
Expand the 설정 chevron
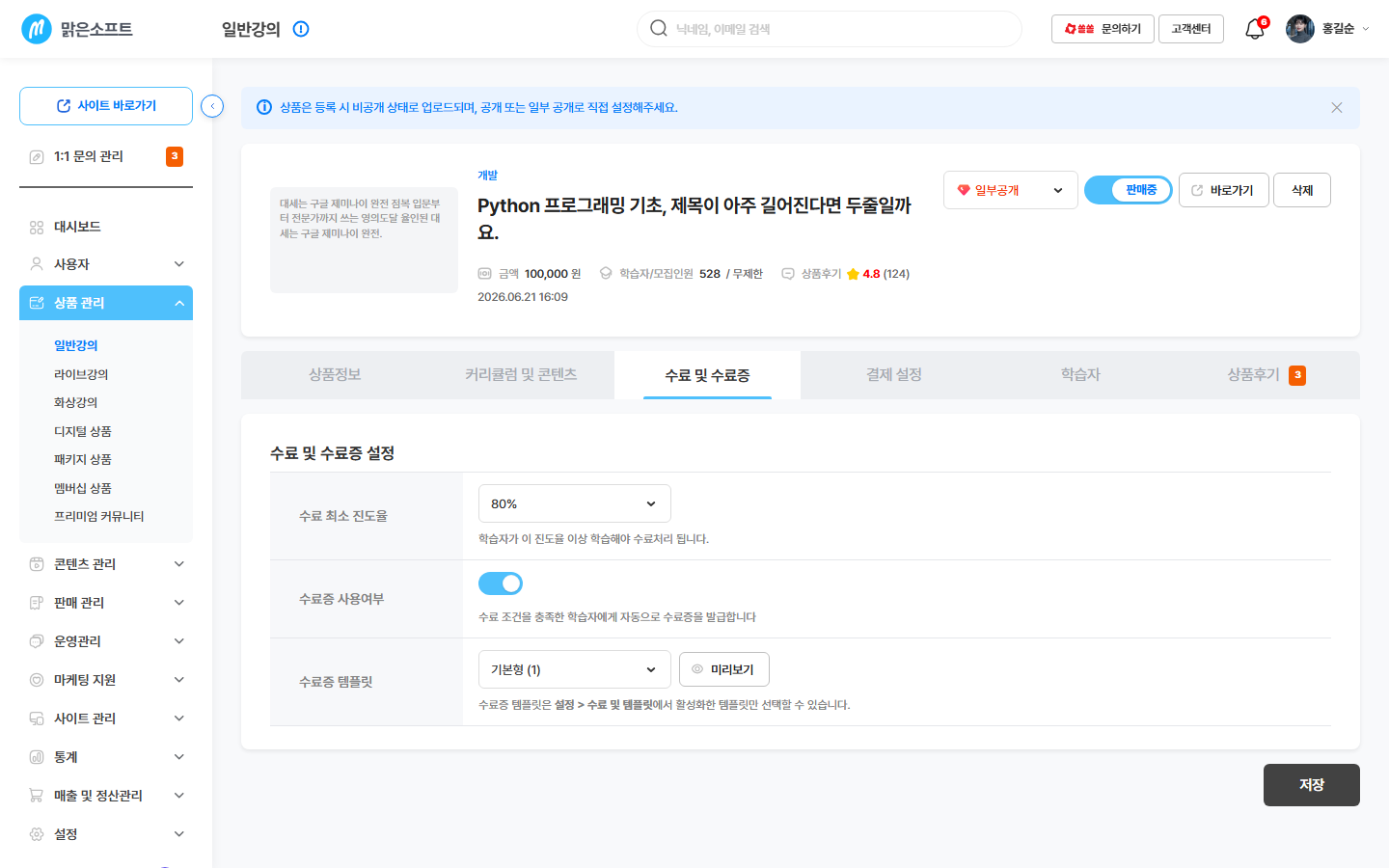click(179, 834)
